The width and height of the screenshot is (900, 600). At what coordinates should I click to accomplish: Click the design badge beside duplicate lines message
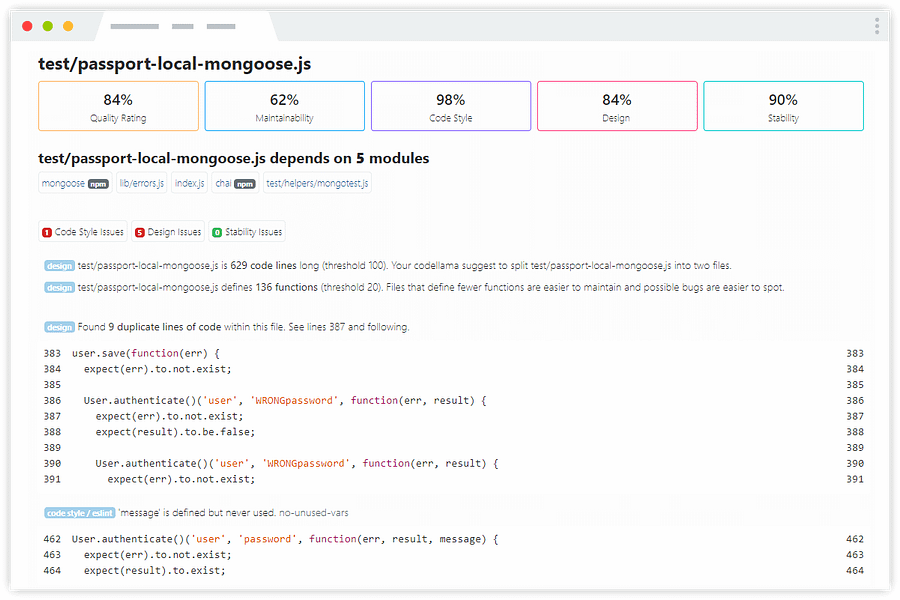[59, 327]
